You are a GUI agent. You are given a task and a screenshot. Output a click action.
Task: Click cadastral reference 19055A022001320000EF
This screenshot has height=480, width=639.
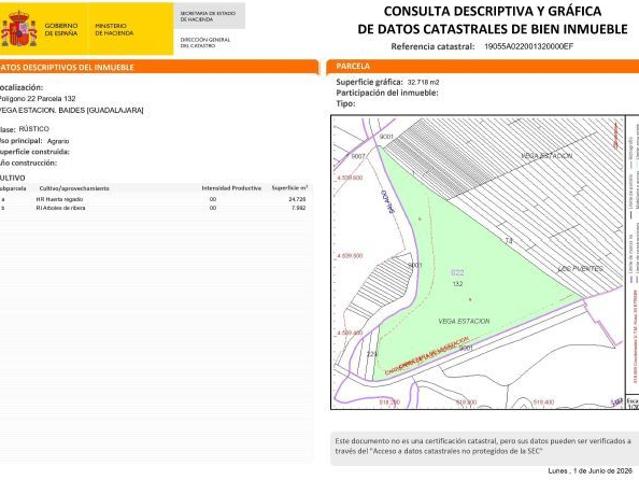[529, 46]
